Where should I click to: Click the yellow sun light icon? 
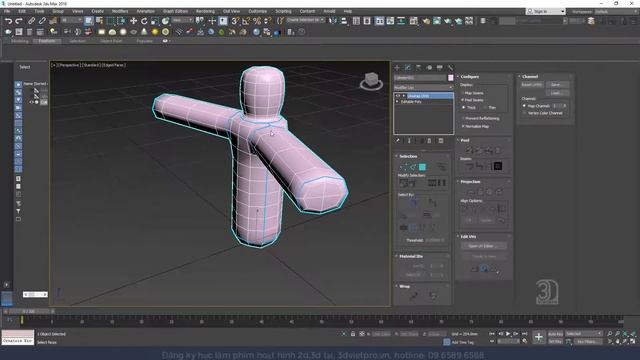pos(155,32)
